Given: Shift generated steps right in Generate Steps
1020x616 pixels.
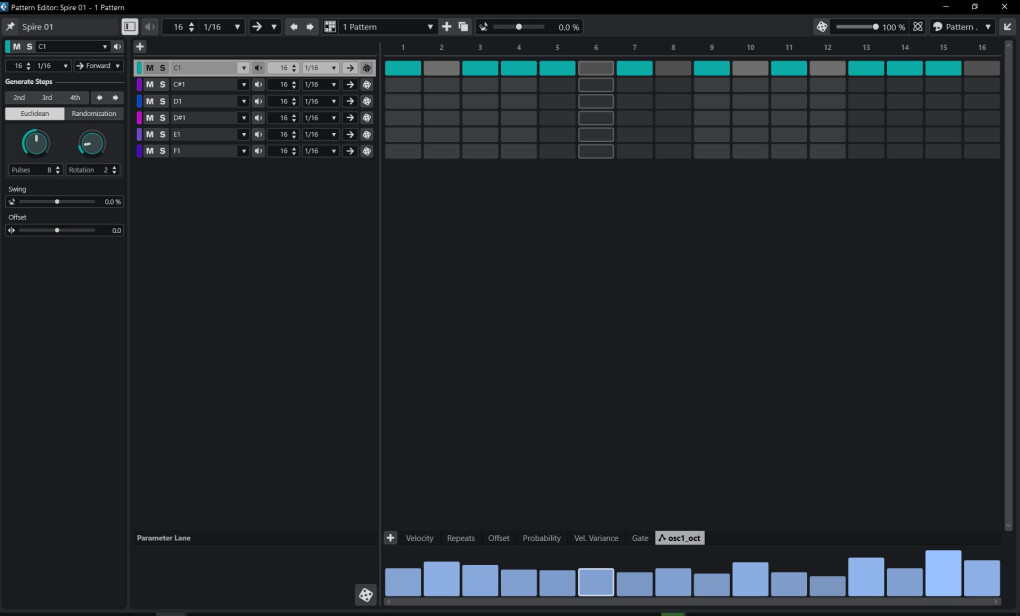Looking at the screenshot, I should coord(115,98).
